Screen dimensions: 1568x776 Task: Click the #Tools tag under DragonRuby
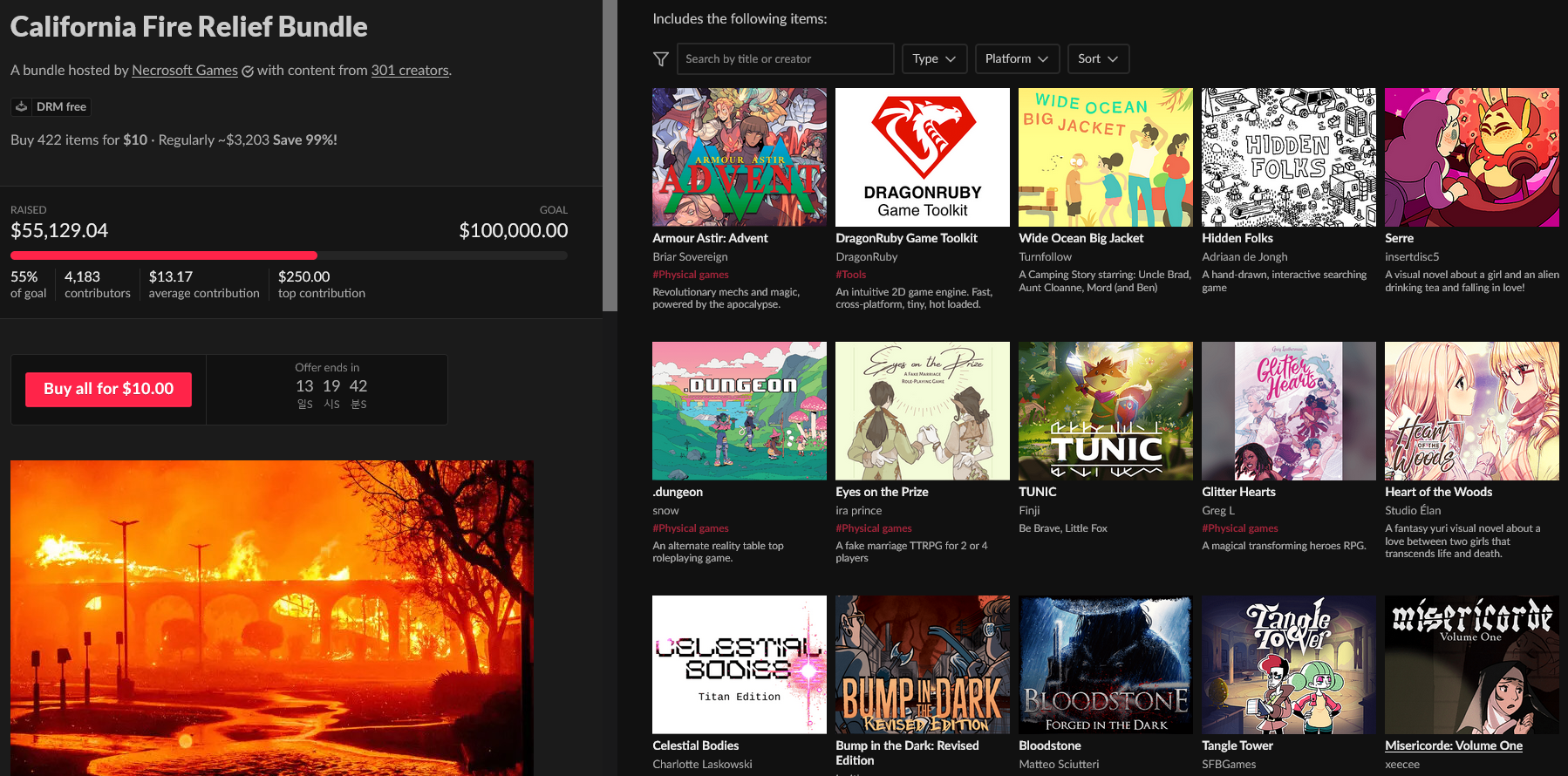click(x=850, y=275)
